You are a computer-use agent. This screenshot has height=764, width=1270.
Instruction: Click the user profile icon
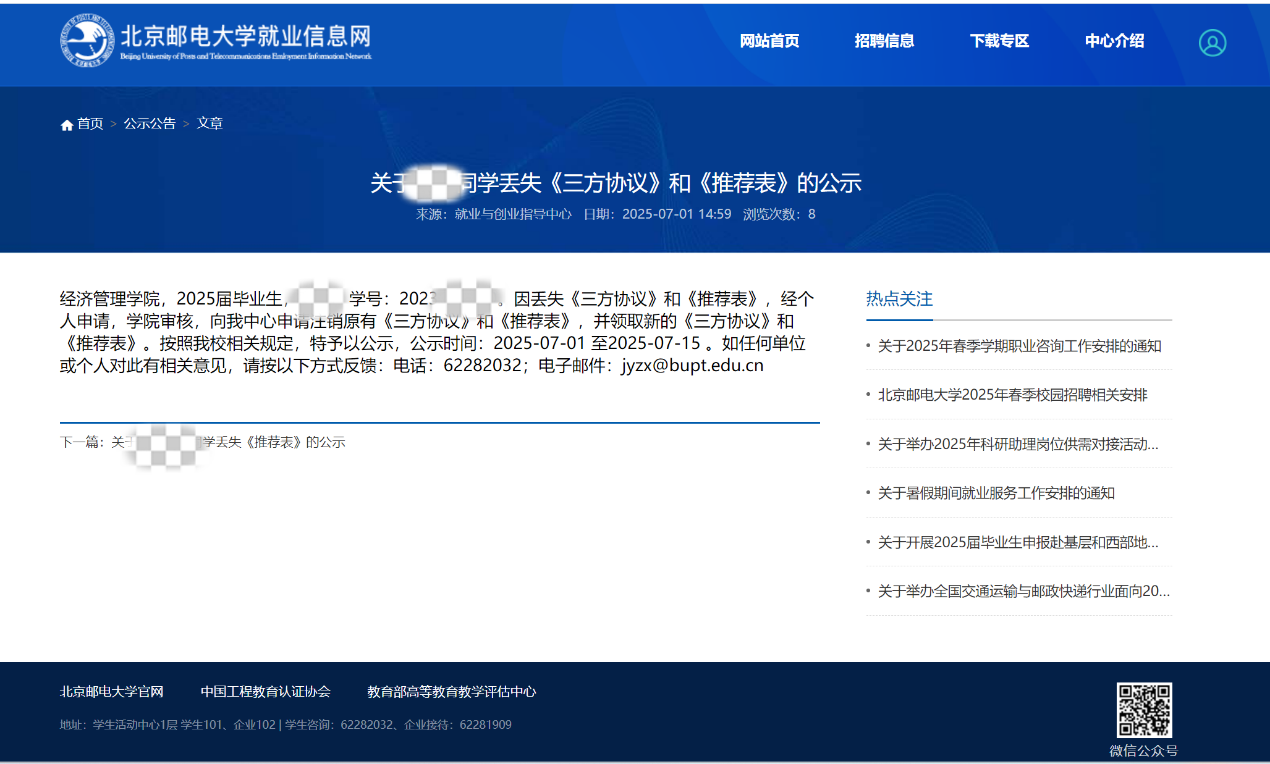[1212, 42]
